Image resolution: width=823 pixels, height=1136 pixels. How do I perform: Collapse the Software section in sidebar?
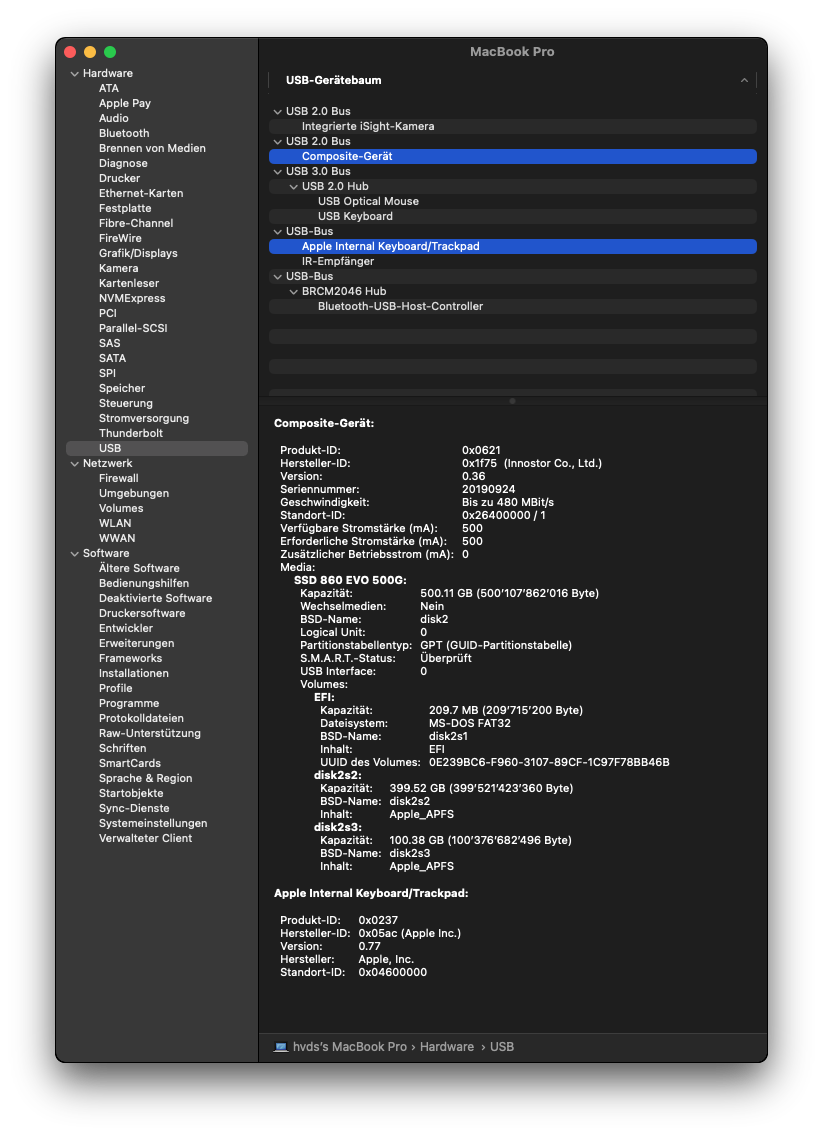coord(74,553)
